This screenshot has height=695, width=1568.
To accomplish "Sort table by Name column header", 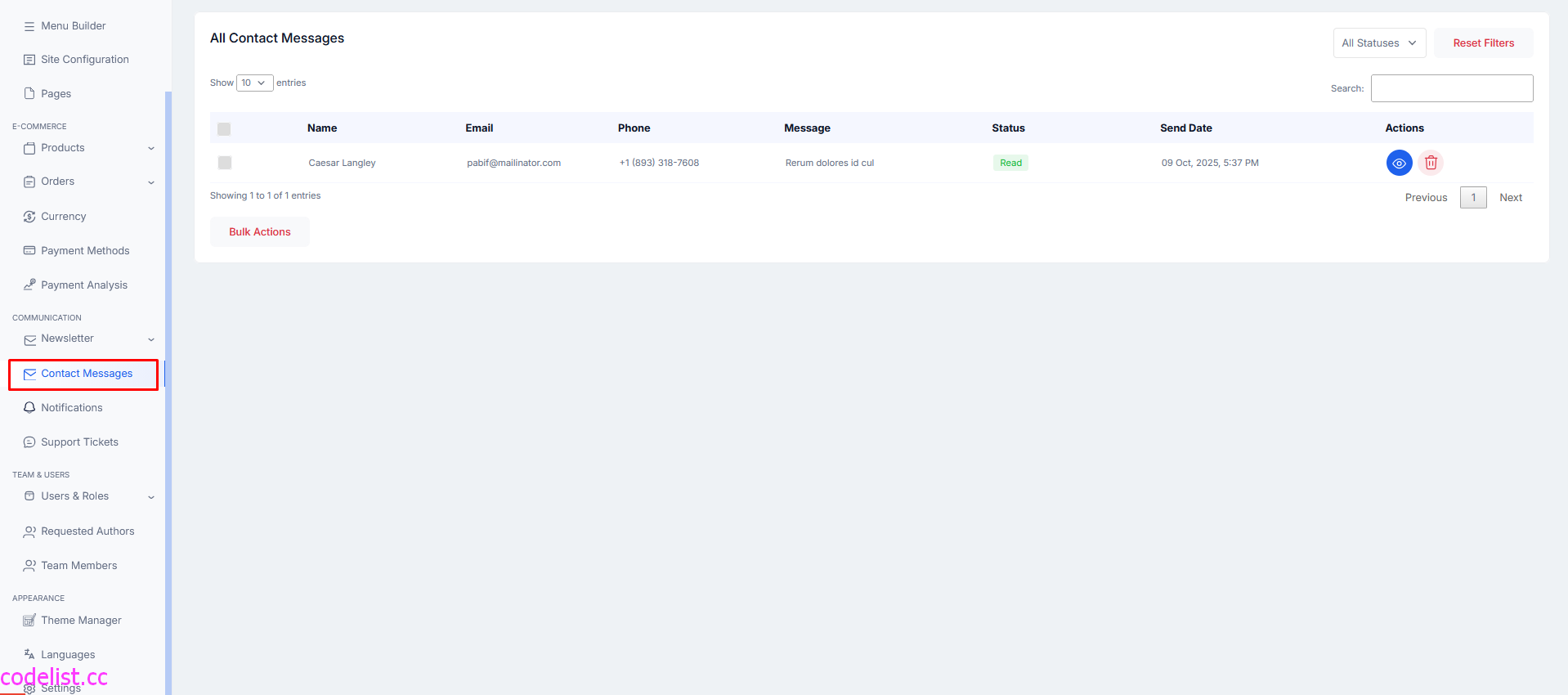I will tap(322, 128).
